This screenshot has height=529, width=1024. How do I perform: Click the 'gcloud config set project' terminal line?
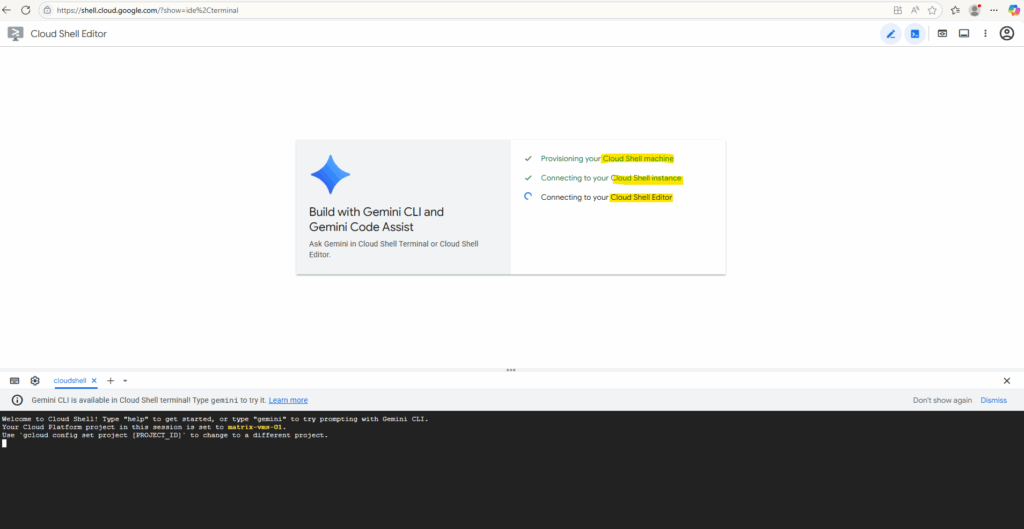pos(165,435)
